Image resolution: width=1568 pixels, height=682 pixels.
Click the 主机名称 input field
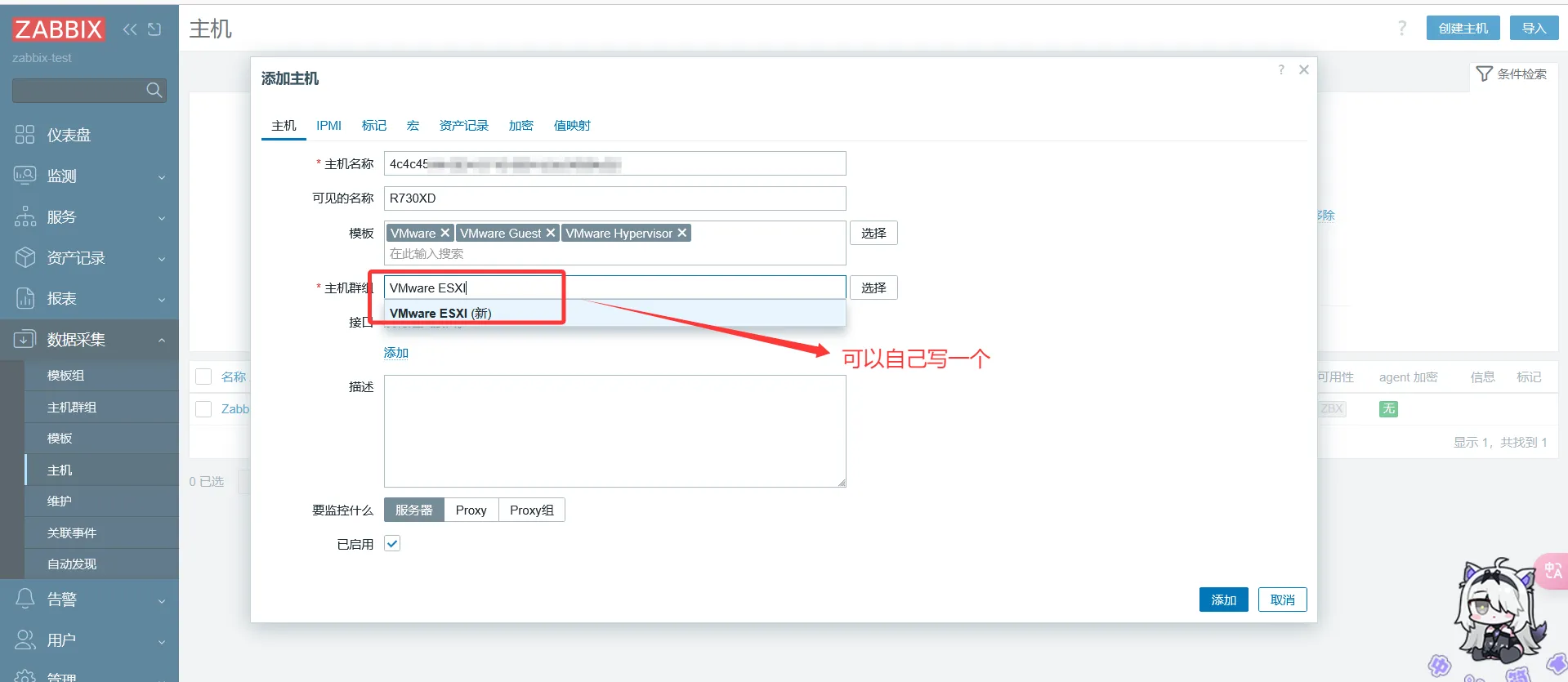[x=614, y=163]
